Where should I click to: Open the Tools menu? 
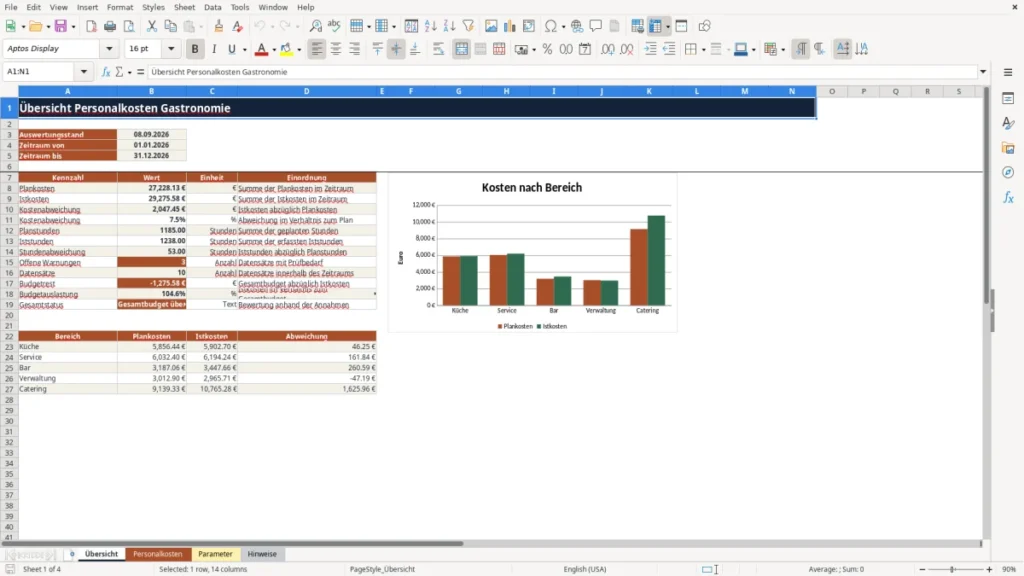coord(240,7)
